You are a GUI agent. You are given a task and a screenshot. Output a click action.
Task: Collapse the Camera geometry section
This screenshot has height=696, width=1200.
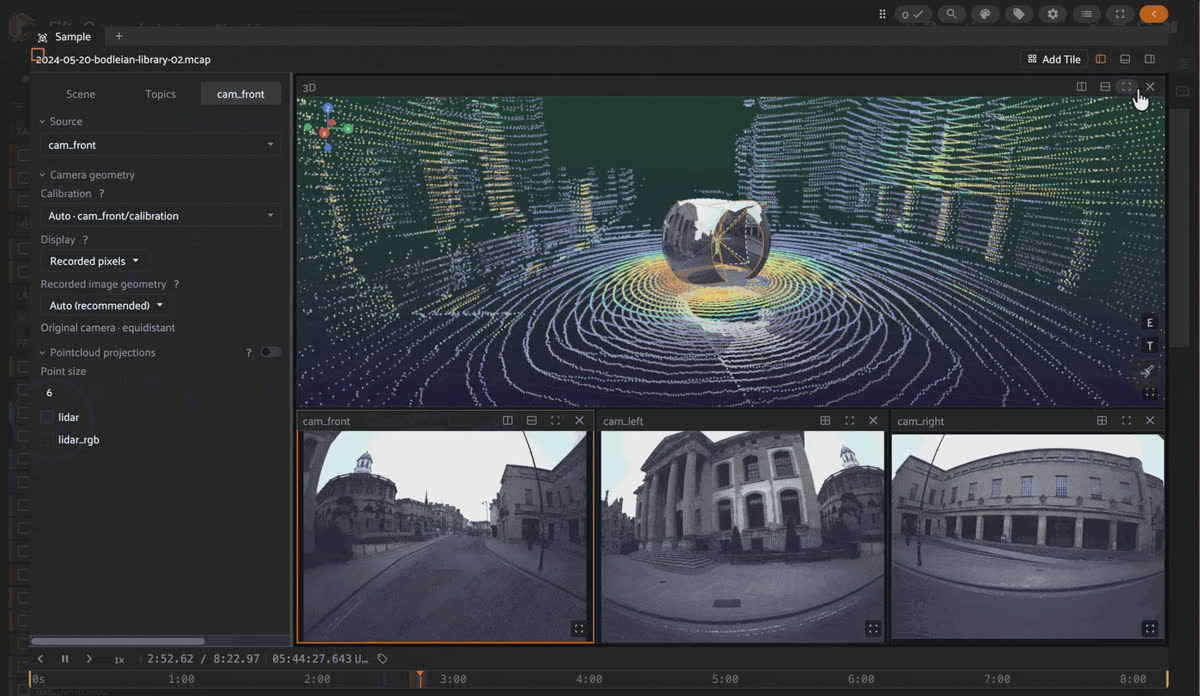click(86, 175)
